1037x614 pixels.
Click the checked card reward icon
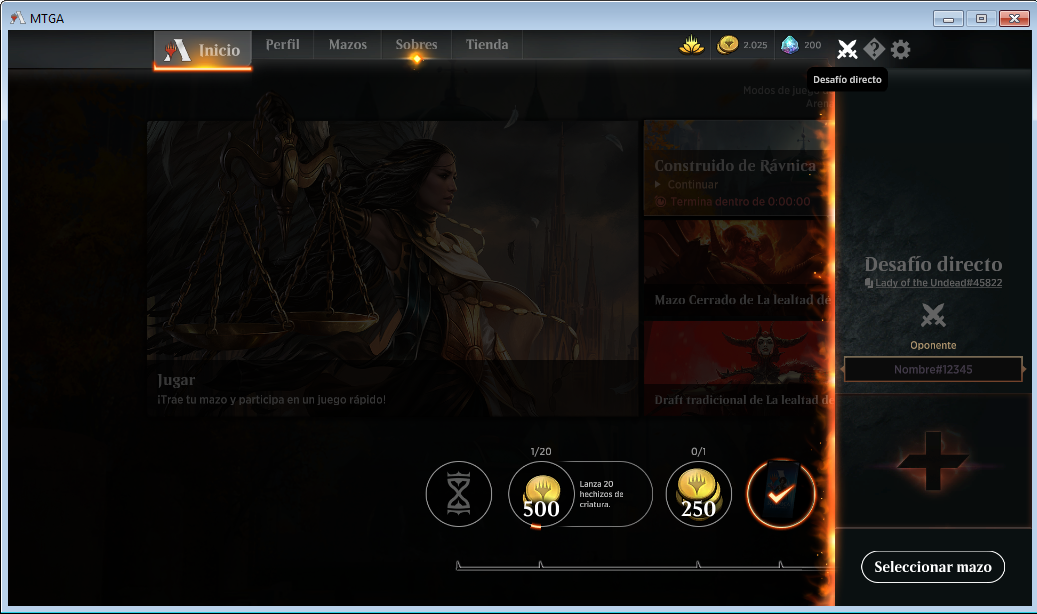[x=780, y=494]
